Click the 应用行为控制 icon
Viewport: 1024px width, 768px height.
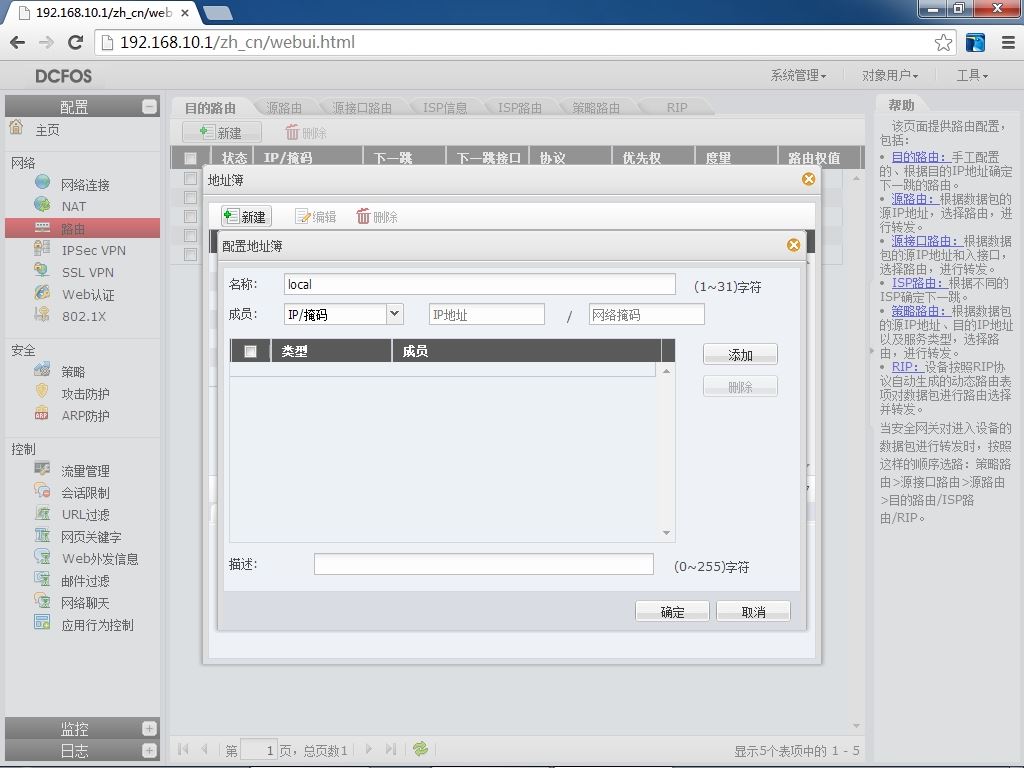42,623
